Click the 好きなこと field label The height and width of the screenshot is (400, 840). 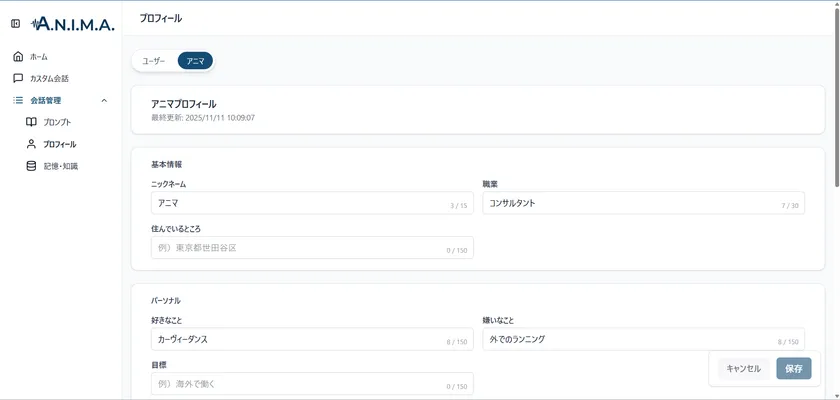pyautogui.click(x=167, y=320)
